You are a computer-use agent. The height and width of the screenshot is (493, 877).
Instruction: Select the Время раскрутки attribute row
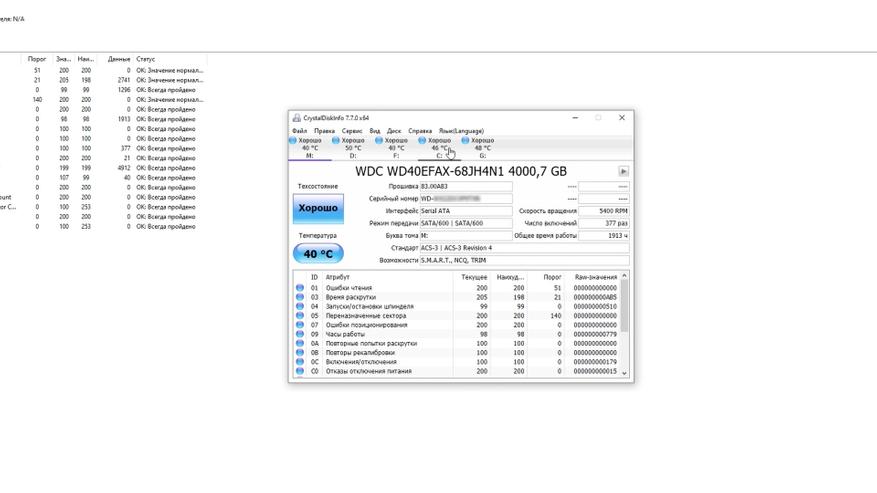point(456,297)
